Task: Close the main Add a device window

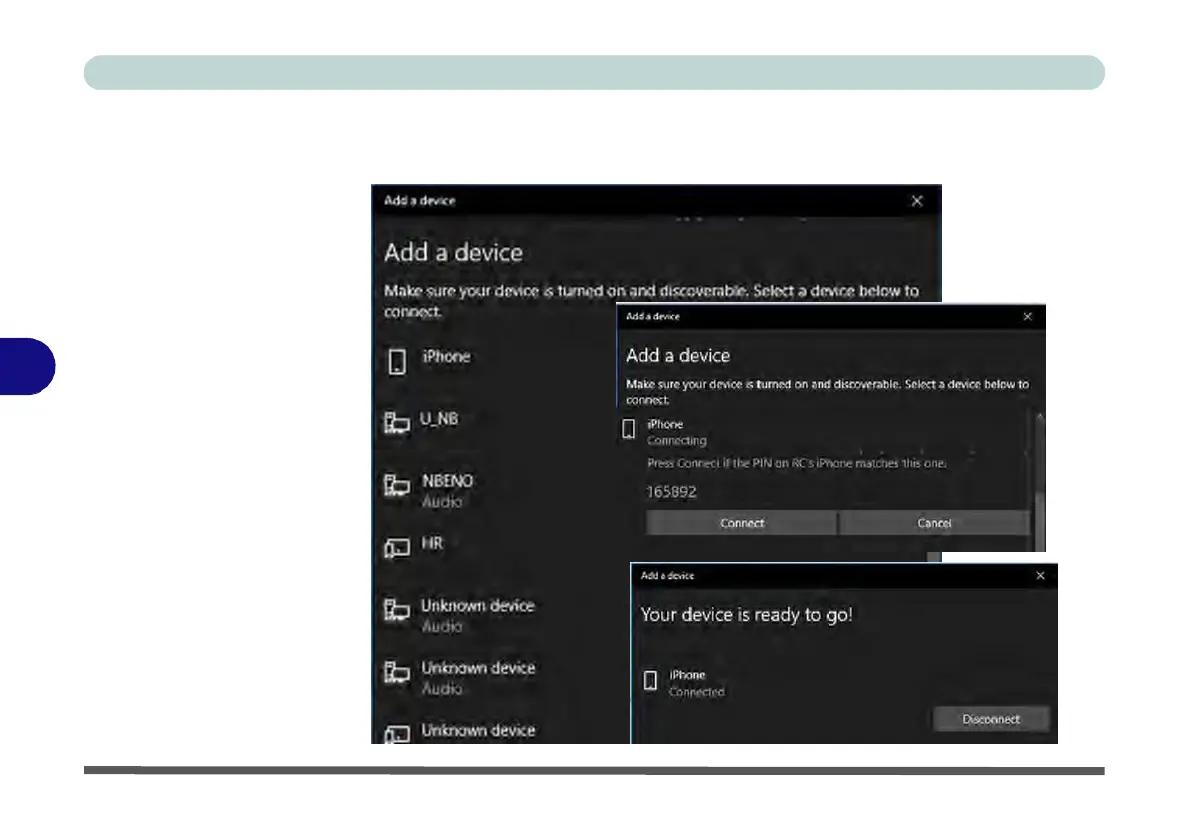Action: click(917, 201)
